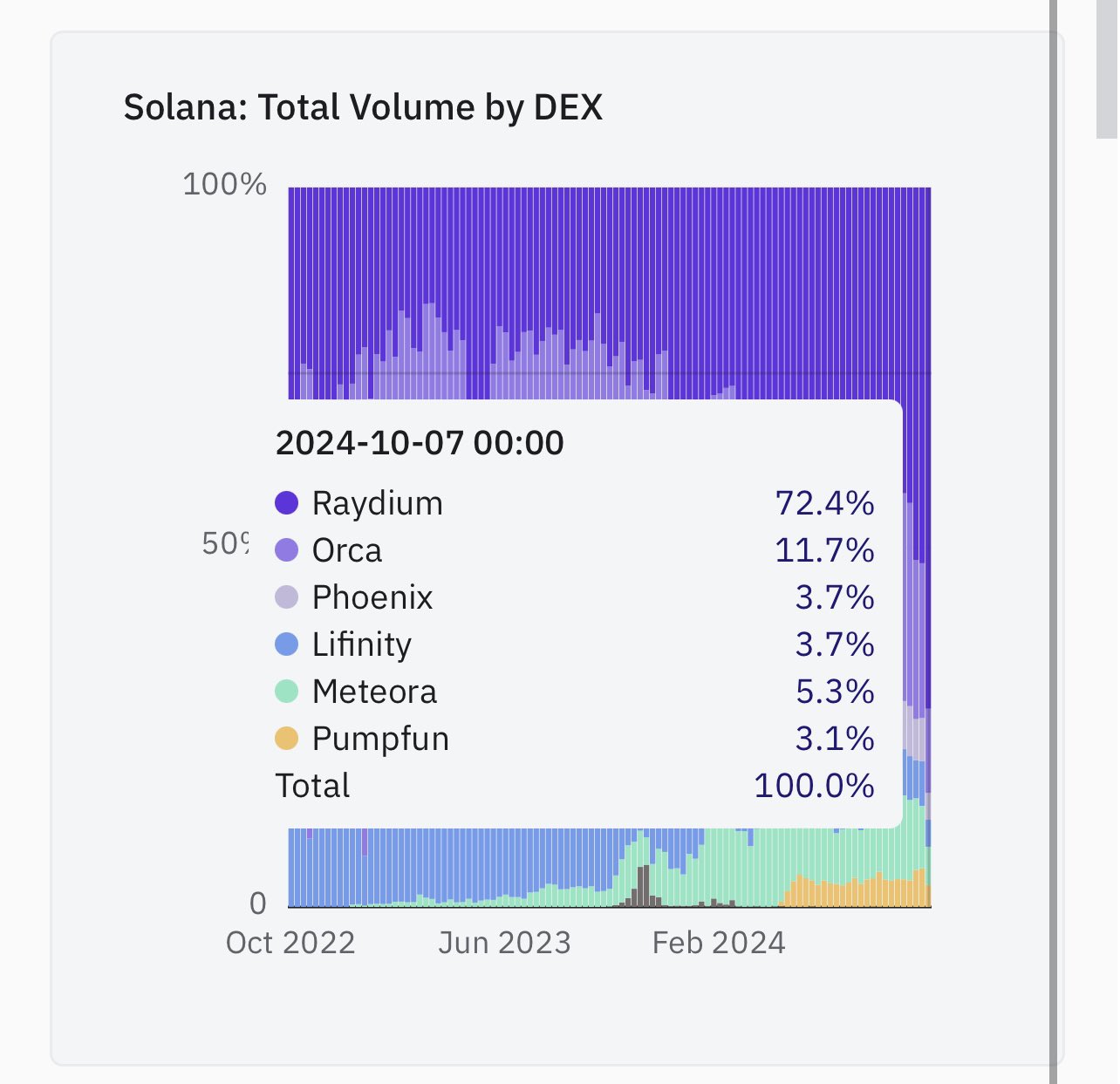The image size is (1120, 1084).
Task: Click the Meteora green legend dot
Action: point(286,692)
